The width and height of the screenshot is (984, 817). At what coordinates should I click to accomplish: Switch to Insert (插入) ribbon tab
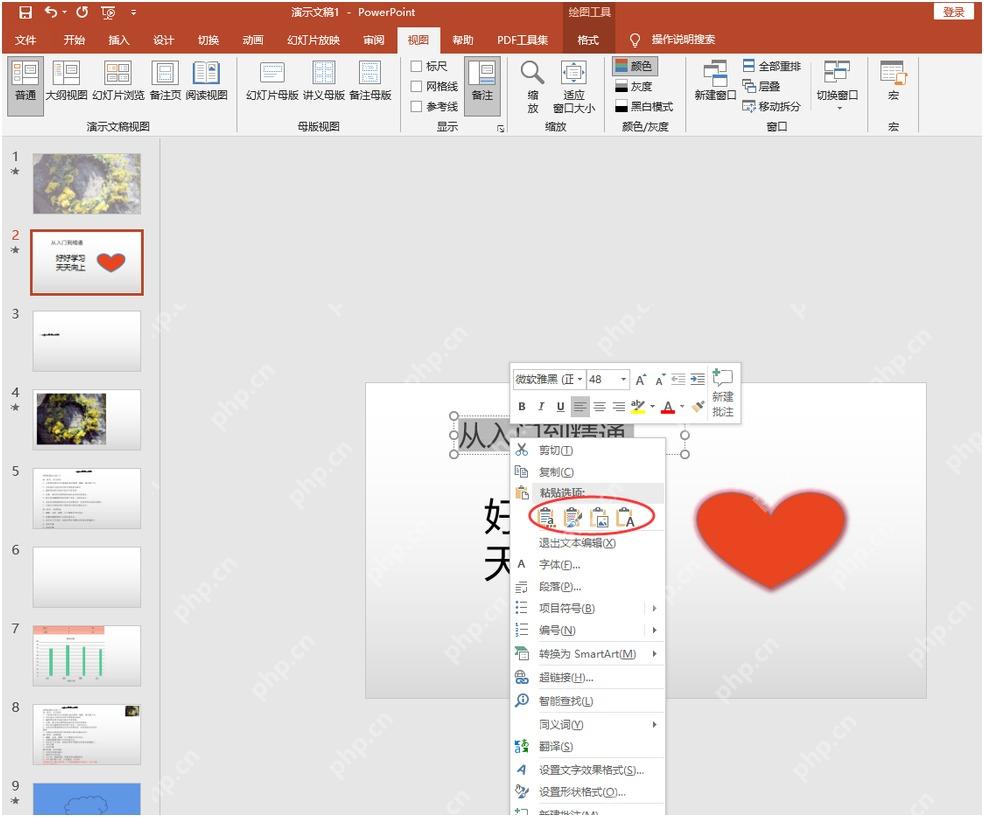point(119,40)
